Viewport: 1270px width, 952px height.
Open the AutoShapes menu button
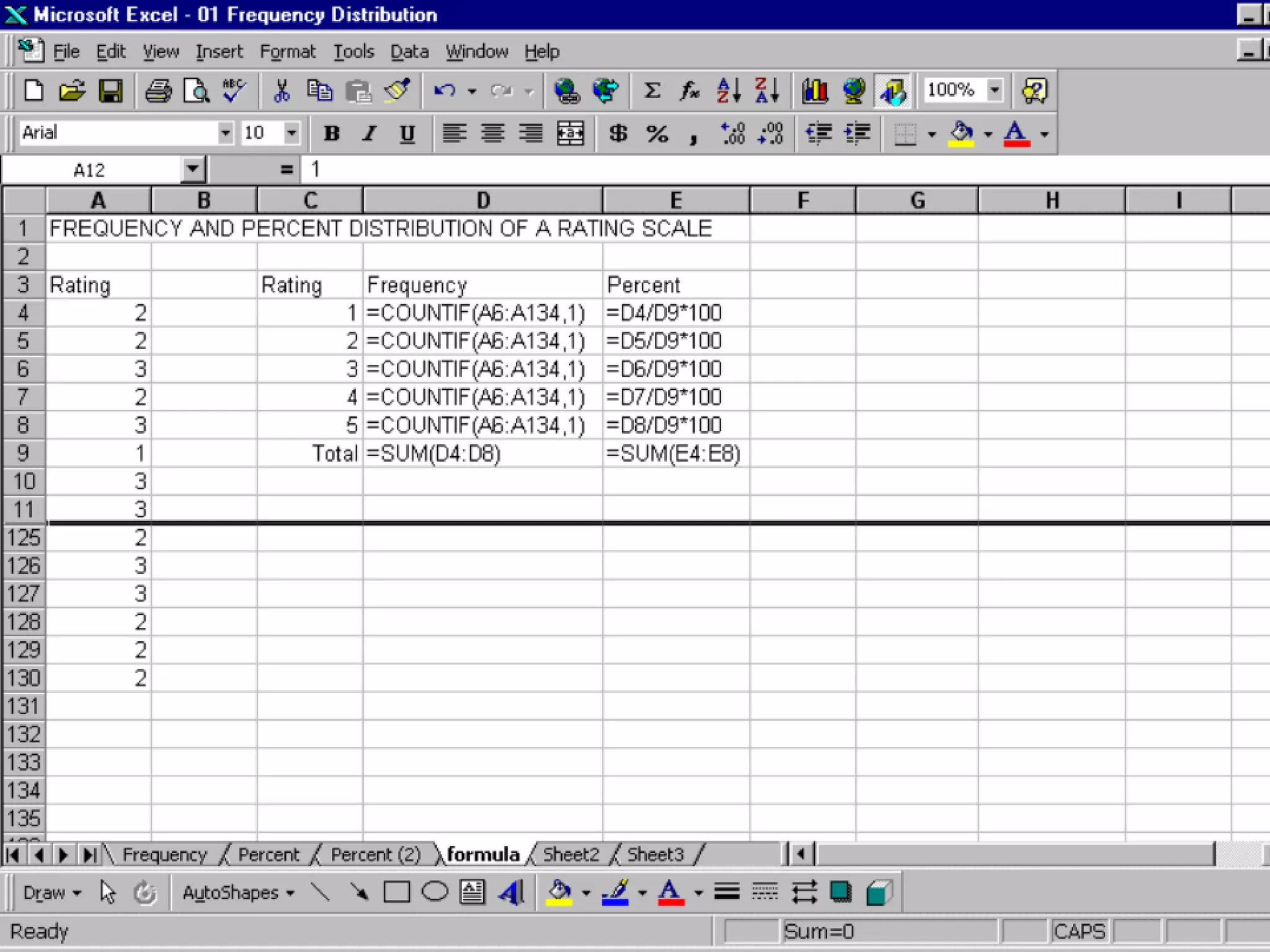(x=238, y=892)
